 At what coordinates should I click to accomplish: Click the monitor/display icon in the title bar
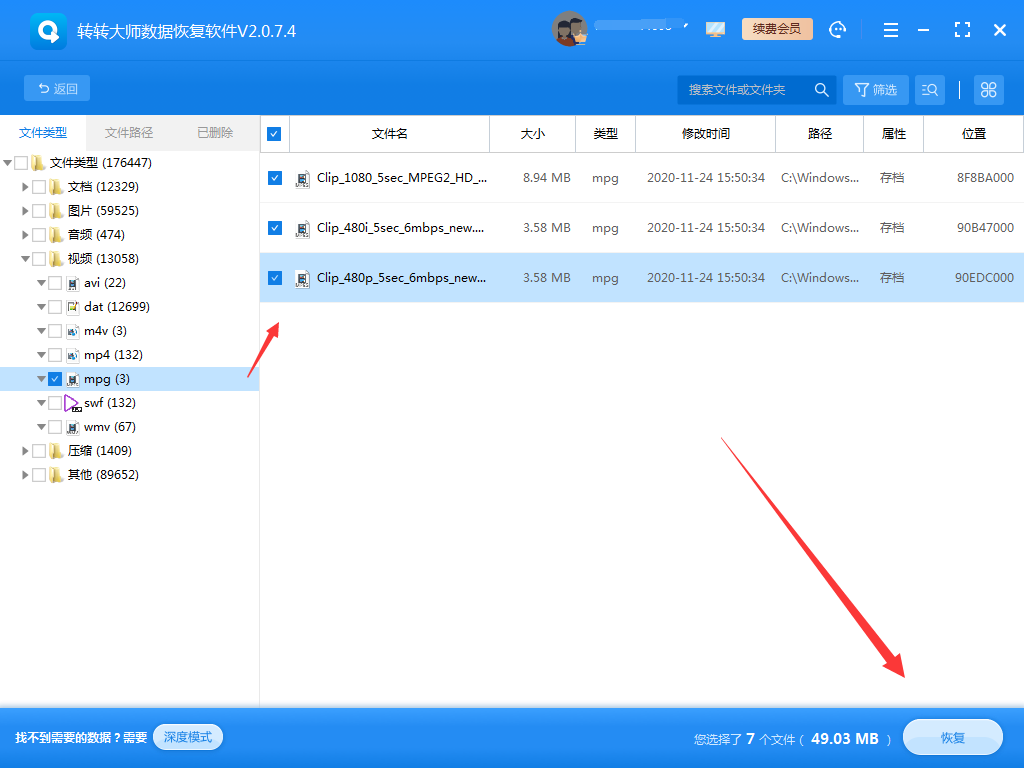point(715,29)
